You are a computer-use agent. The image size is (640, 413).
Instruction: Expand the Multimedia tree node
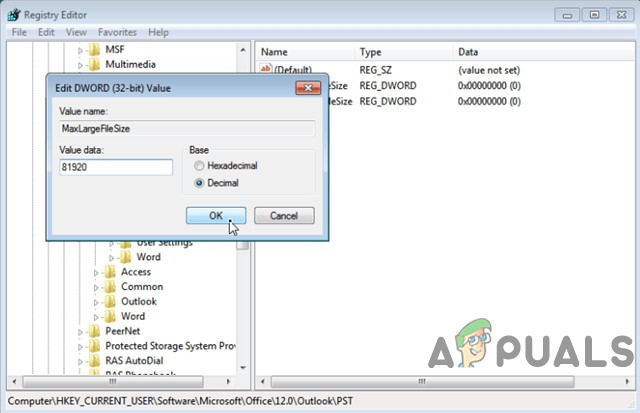coord(80,65)
